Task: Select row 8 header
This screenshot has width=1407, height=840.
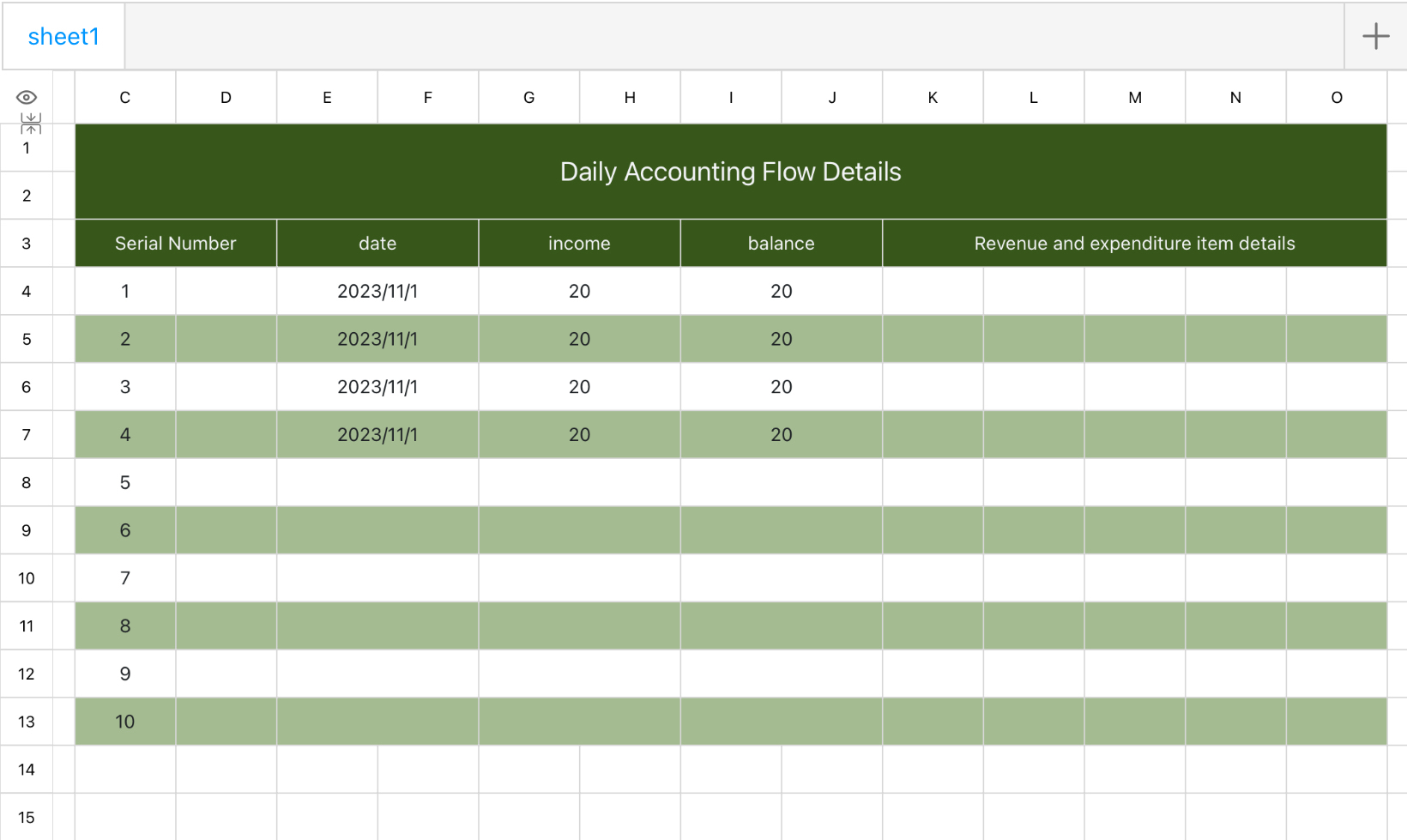Action: point(27,483)
